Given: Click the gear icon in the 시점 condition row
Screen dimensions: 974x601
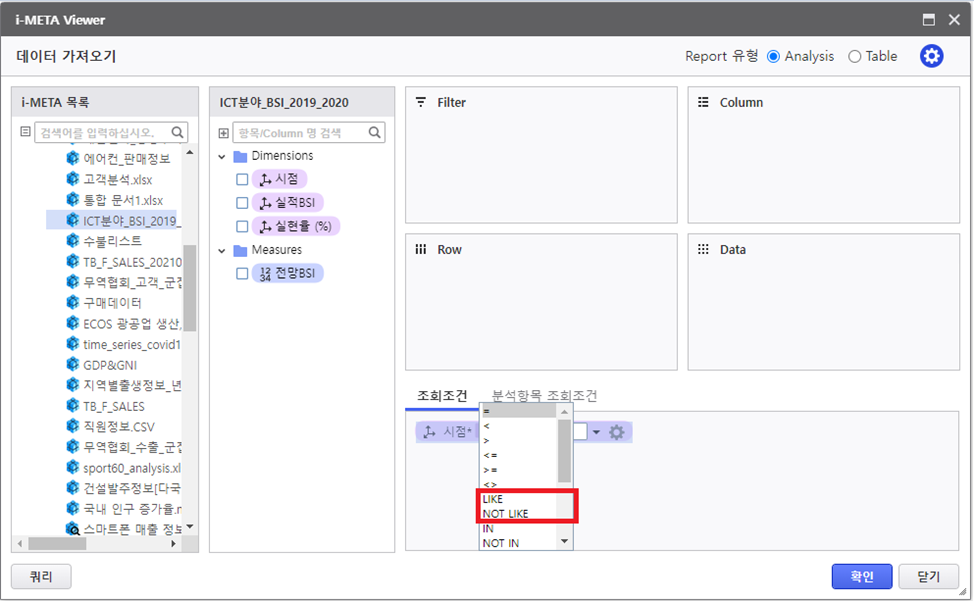Looking at the screenshot, I should coord(617,432).
